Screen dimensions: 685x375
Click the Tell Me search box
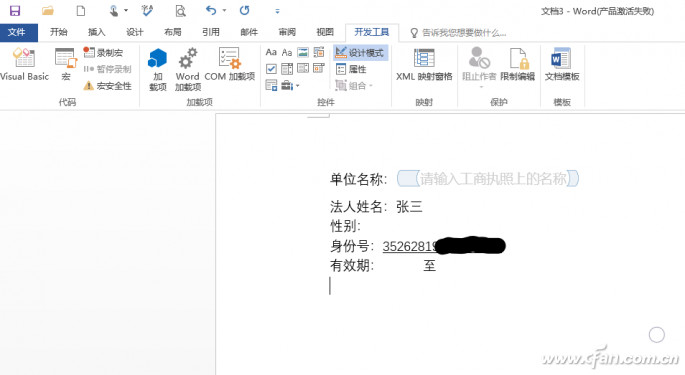point(459,33)
